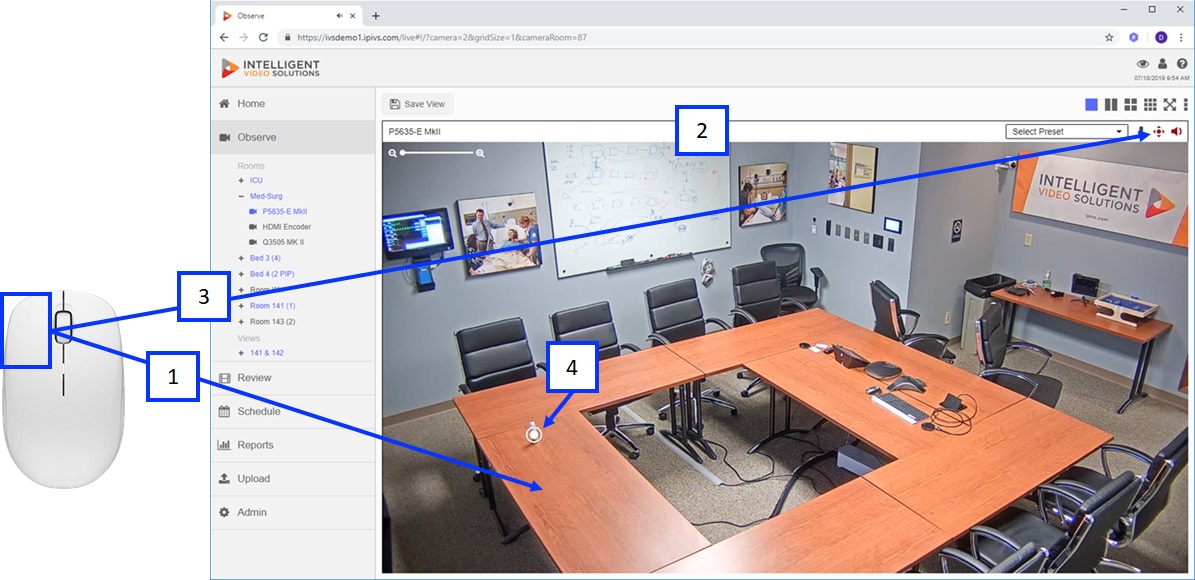Click the zoom slider track
Viewport: 1195px width, 580px height.
click(x=437, y=153)
